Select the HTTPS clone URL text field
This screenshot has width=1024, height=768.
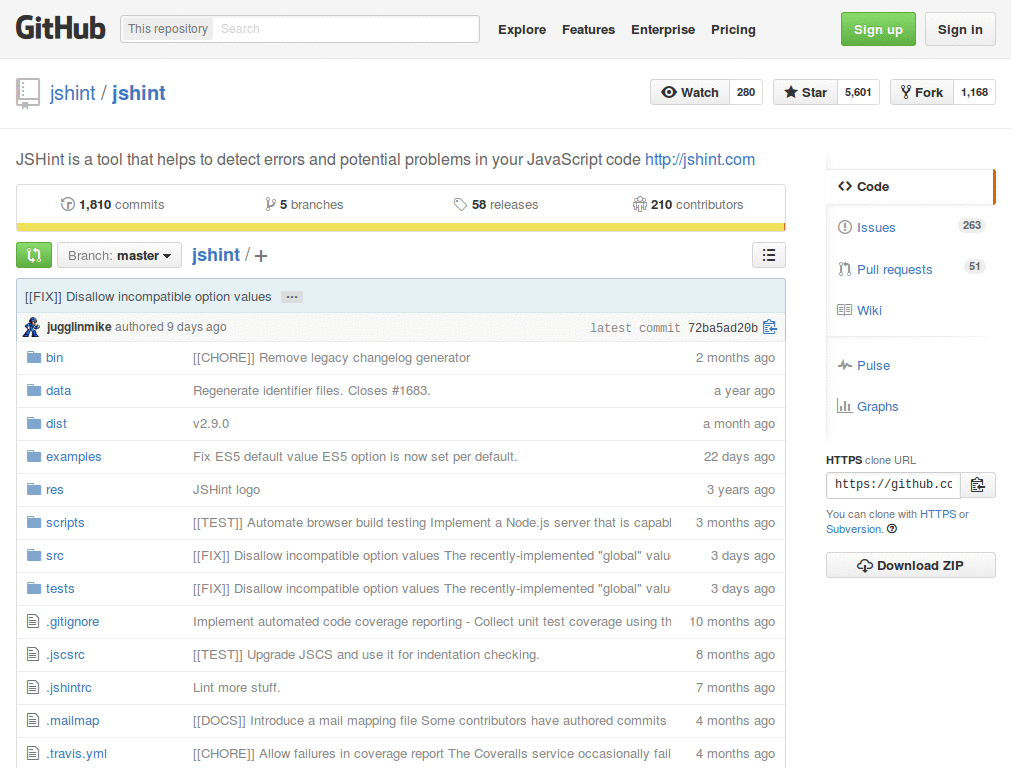point(893,485)
